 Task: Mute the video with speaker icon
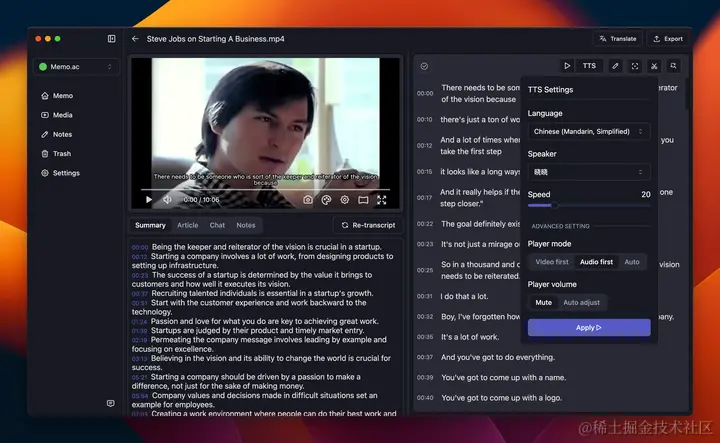click(x=168, y=200)
